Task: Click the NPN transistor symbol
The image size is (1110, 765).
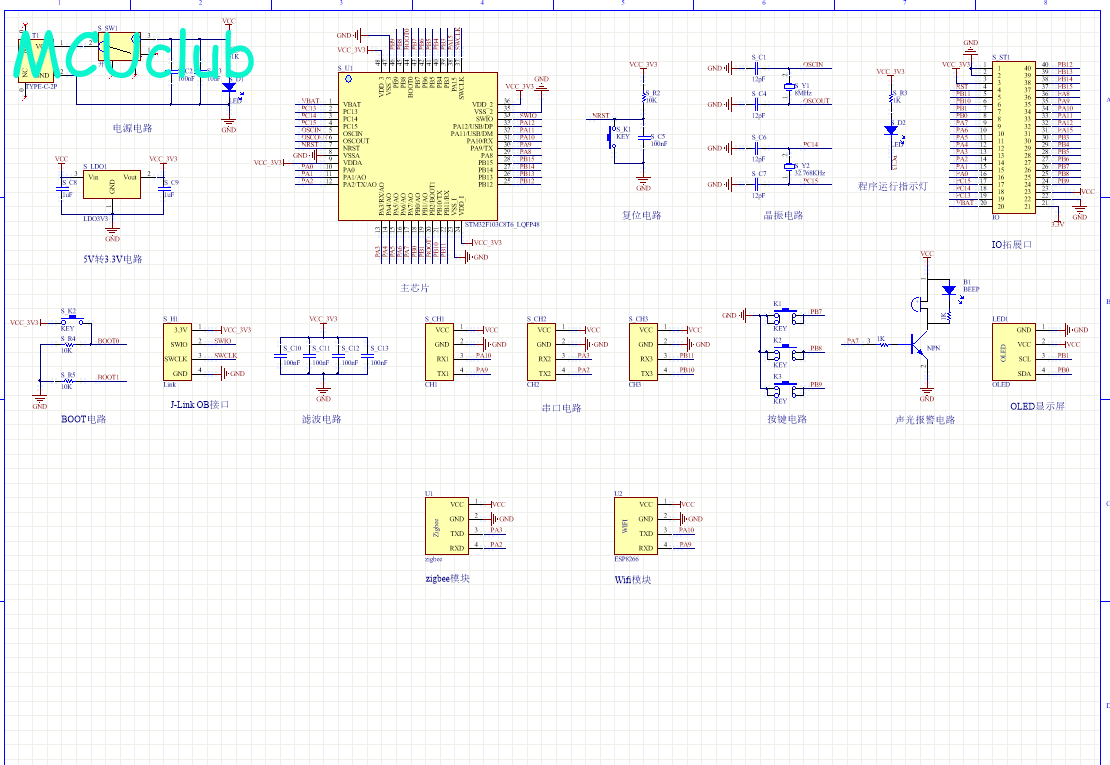Action: tap(920, 347)
